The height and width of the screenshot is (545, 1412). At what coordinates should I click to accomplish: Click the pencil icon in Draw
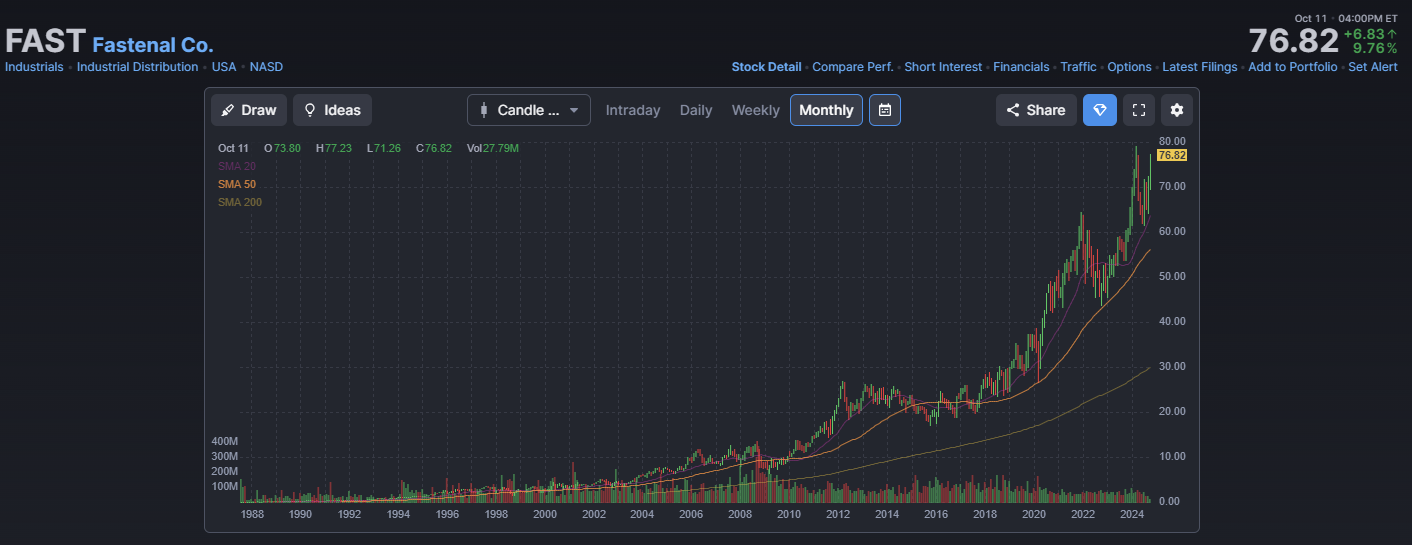click(228, 110)
